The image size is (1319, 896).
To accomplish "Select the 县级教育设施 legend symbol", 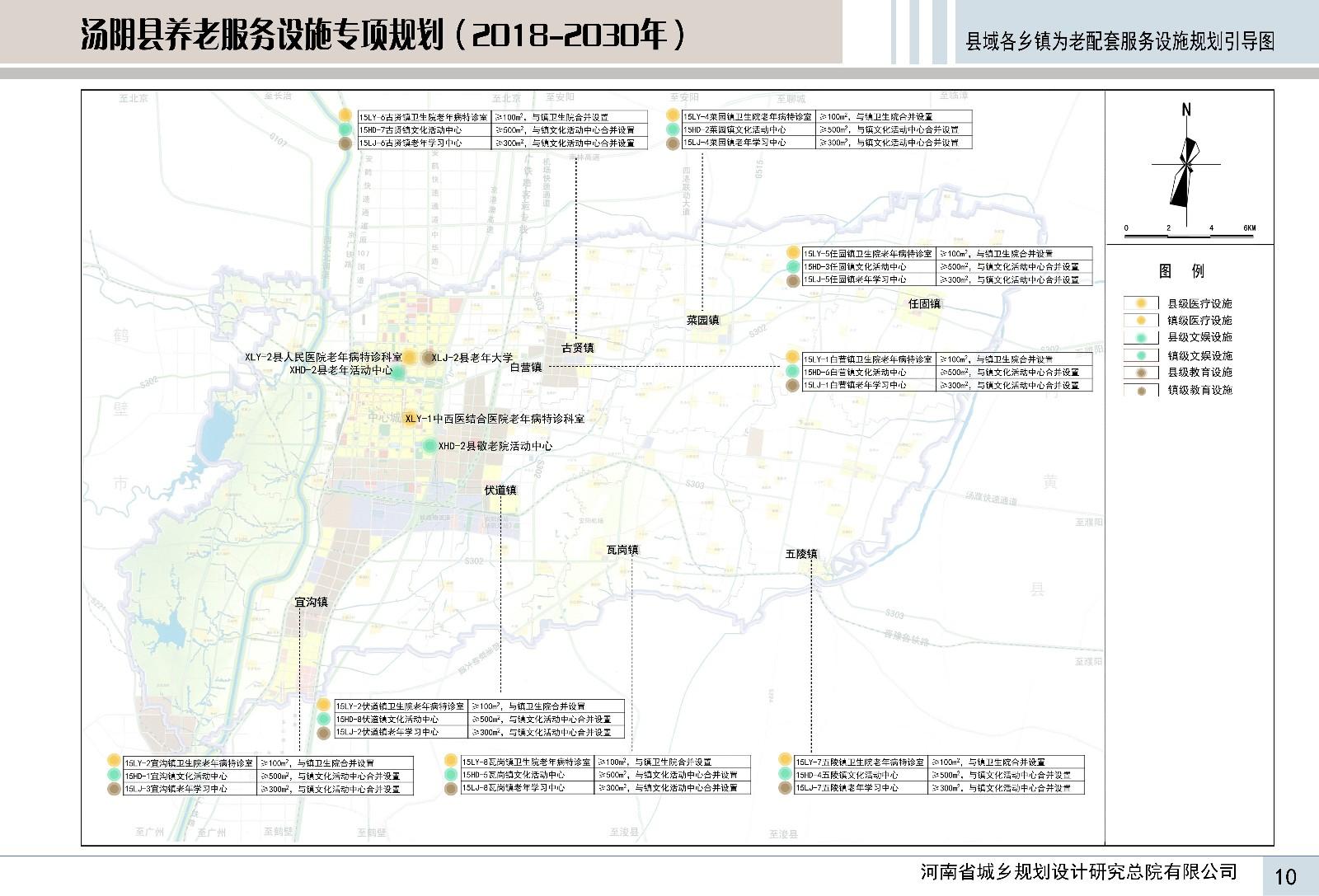I will pyautogui.click(x=1141, y=373).
